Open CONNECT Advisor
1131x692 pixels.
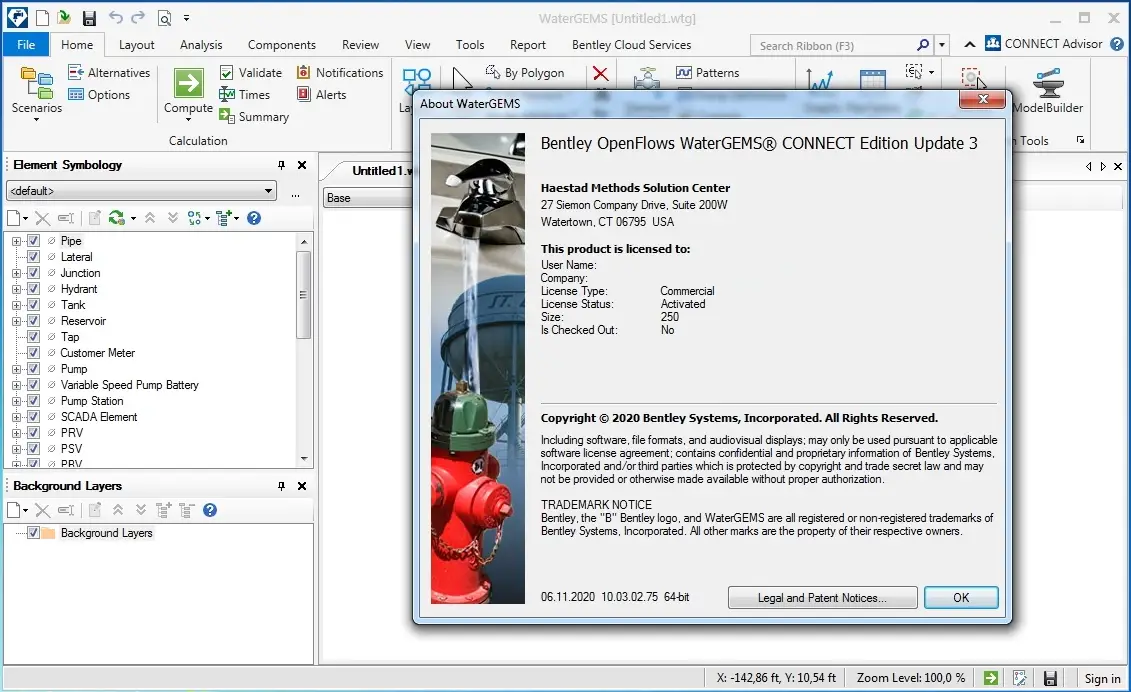tap(1044, 44)
